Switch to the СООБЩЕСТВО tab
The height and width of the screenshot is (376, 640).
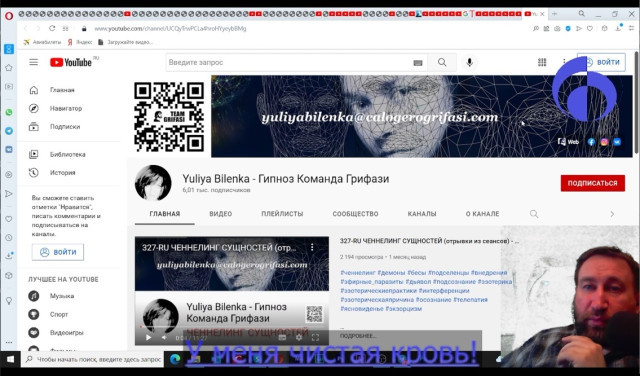[x=356, y=214]
